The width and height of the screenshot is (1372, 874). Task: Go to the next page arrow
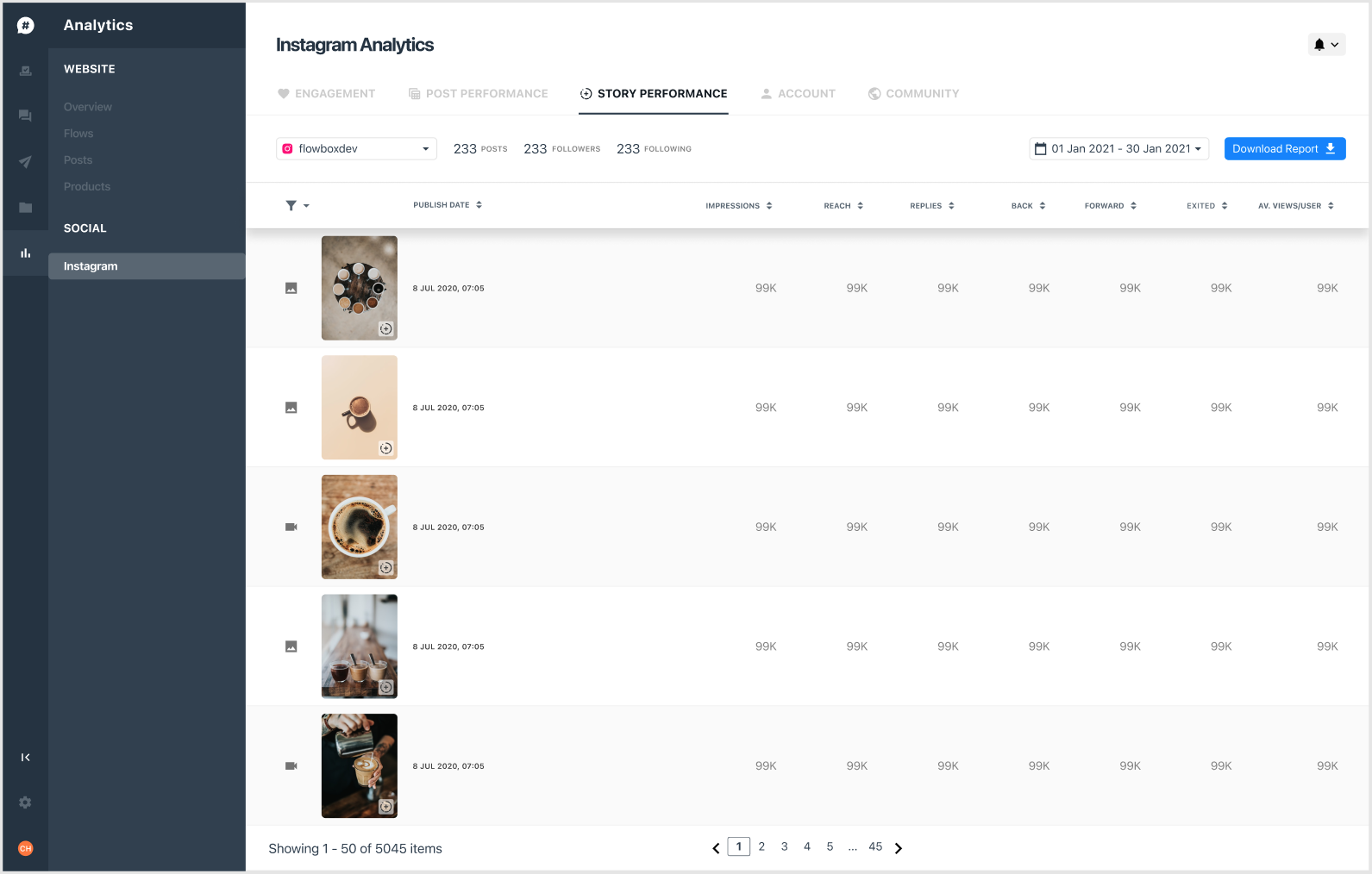click(x=899, y=848)
